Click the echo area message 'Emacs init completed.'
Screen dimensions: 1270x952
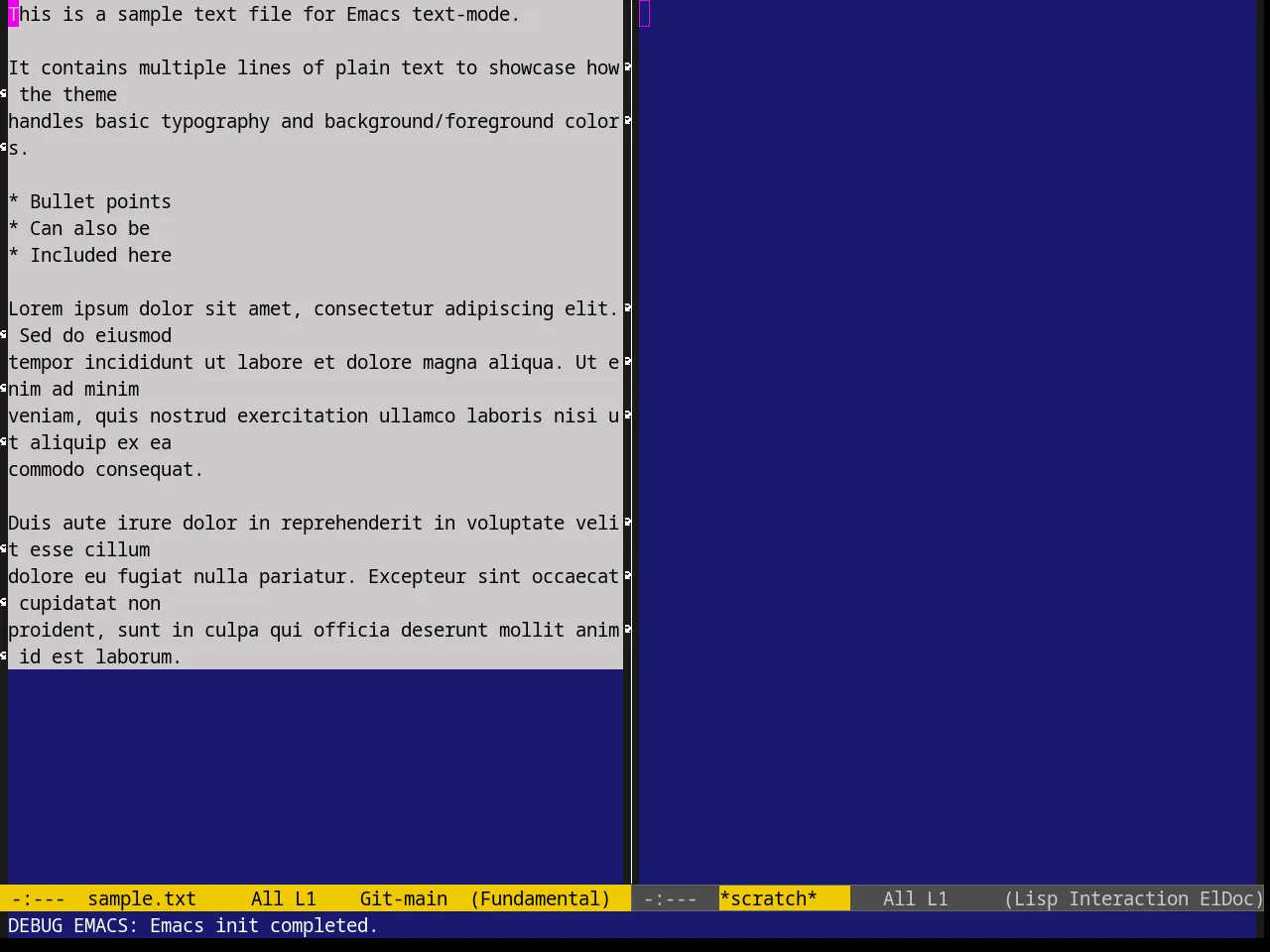(x=264, y=925)
